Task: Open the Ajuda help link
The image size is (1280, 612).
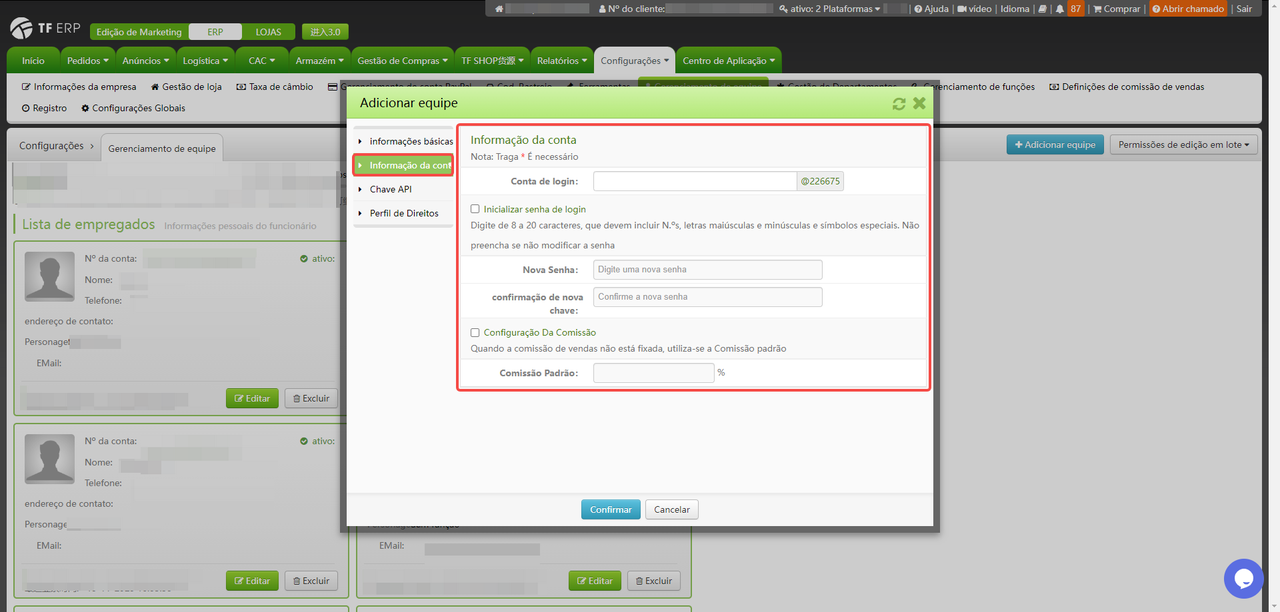Action: click(x=930, y=9)
